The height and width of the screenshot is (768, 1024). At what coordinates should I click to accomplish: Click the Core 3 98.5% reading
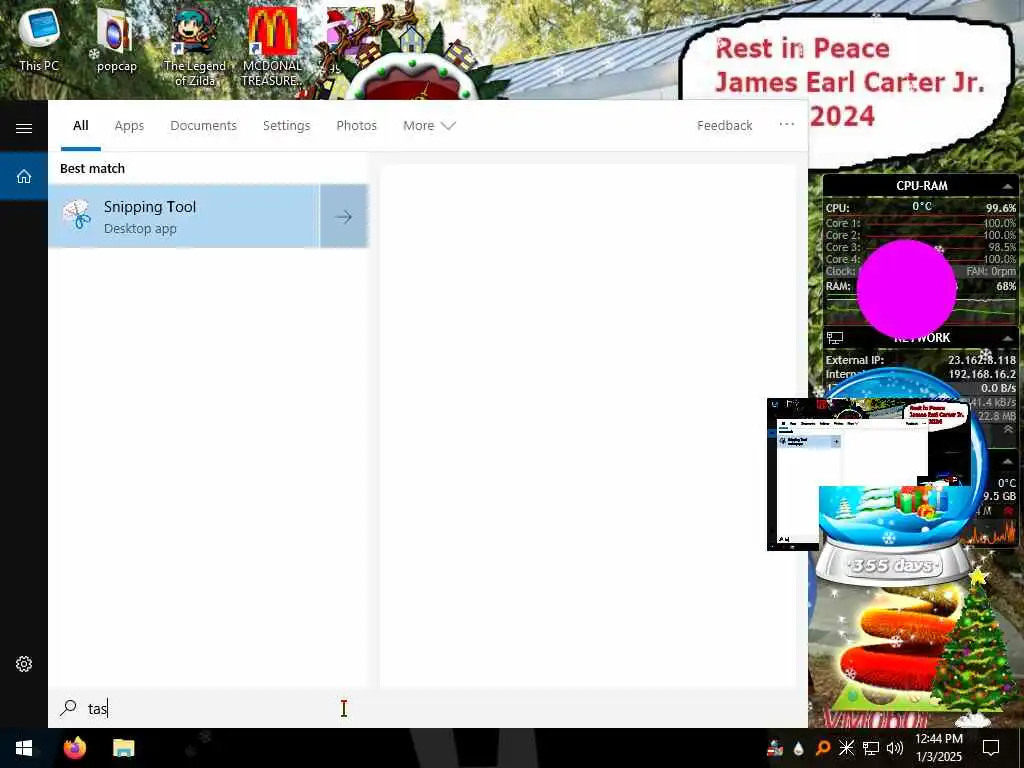click(x=1002, y=248)
